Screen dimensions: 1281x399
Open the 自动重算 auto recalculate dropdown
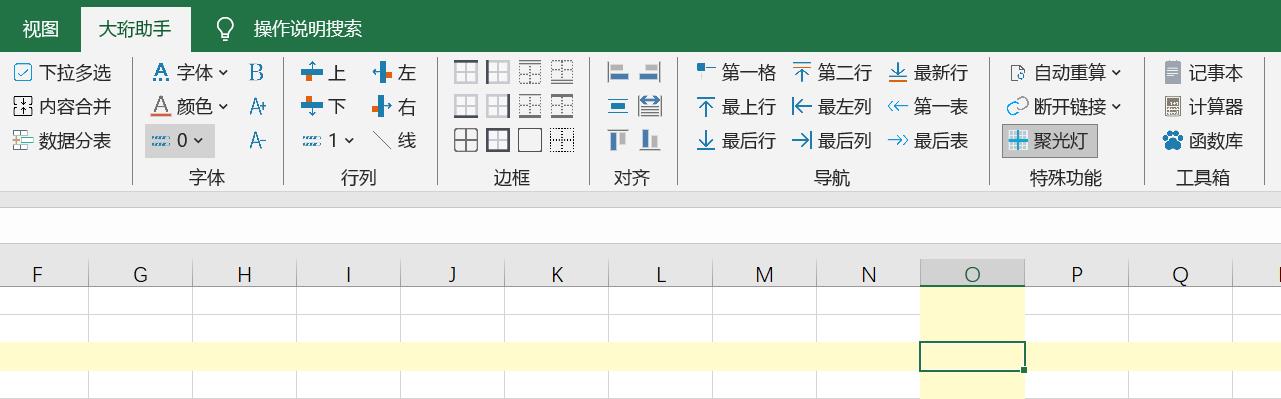(1065, 73)
